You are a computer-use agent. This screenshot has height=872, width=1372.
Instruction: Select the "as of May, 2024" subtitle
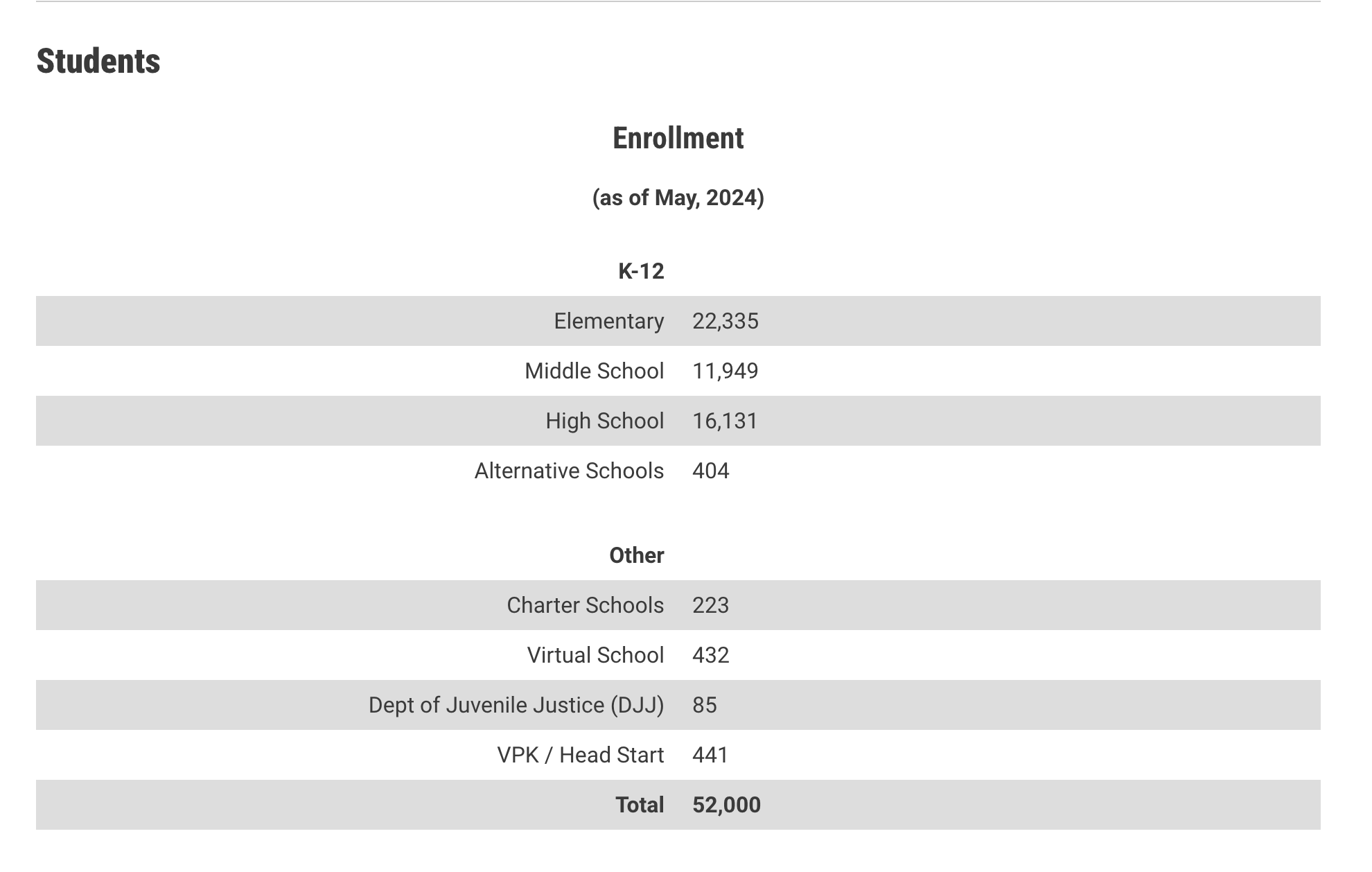click(678, 198)
